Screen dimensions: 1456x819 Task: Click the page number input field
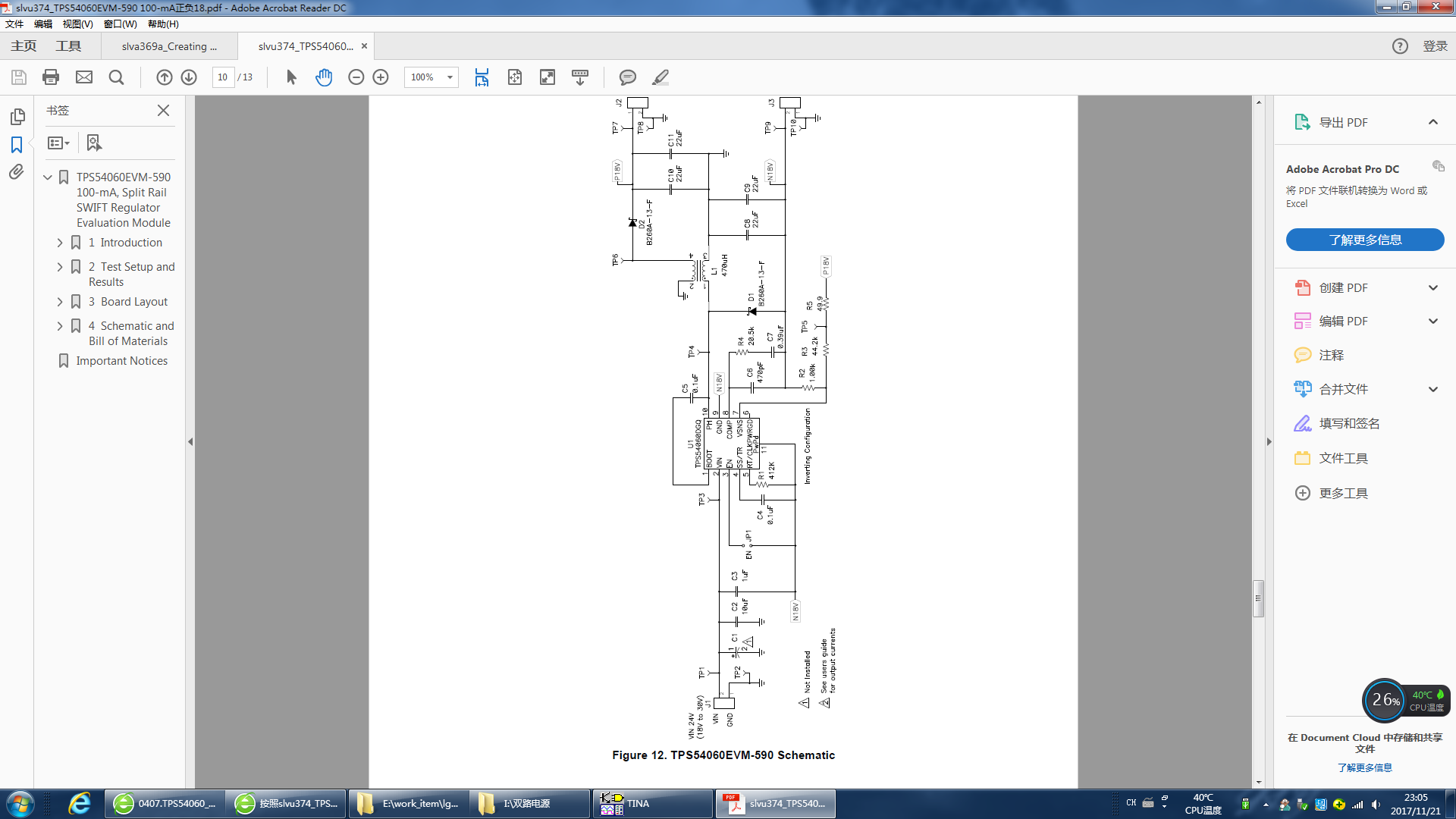(223, 77)
